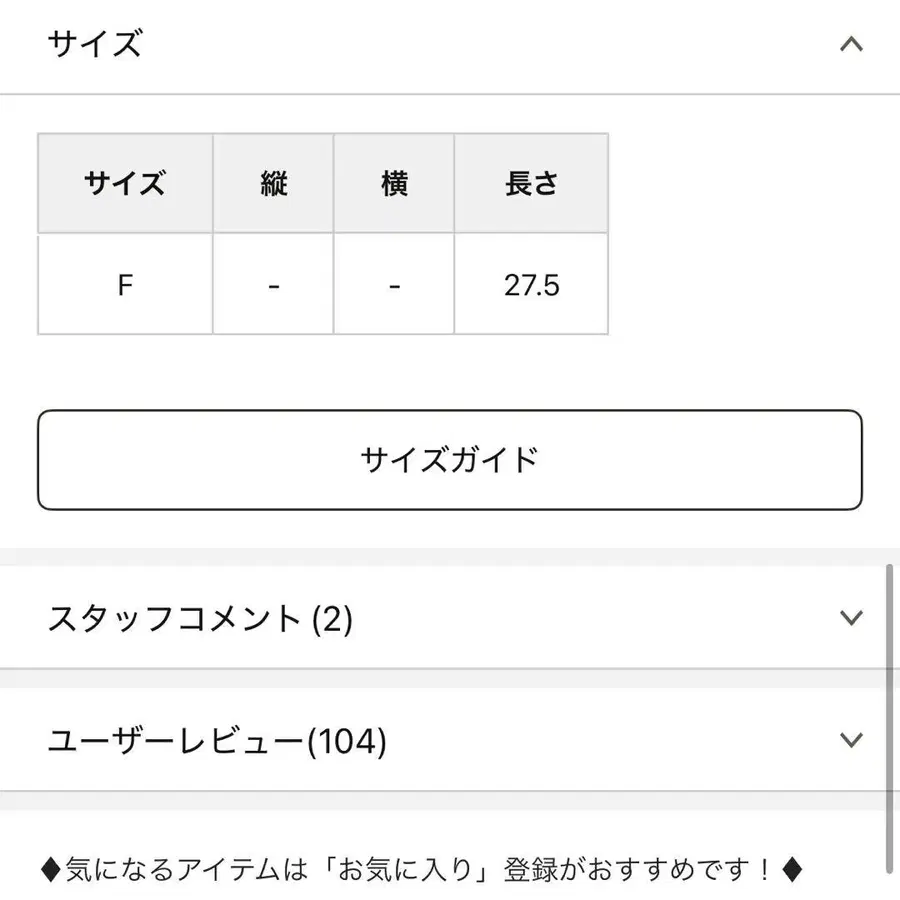
Task: Open the ユーザーレビュー(104) section label
Action: point(217,741)
